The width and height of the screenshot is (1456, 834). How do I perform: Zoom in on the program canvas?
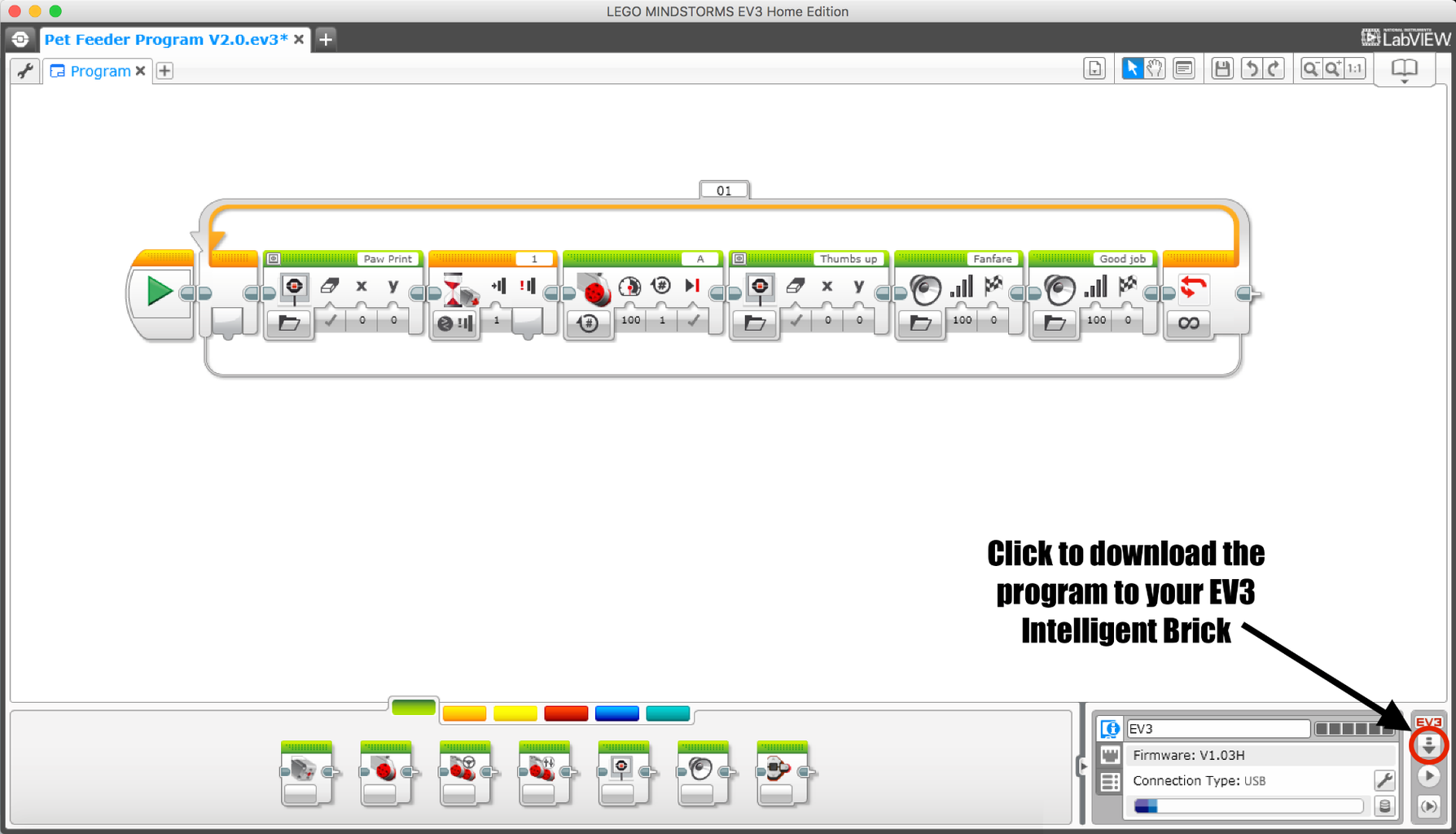coord(1333,68)
